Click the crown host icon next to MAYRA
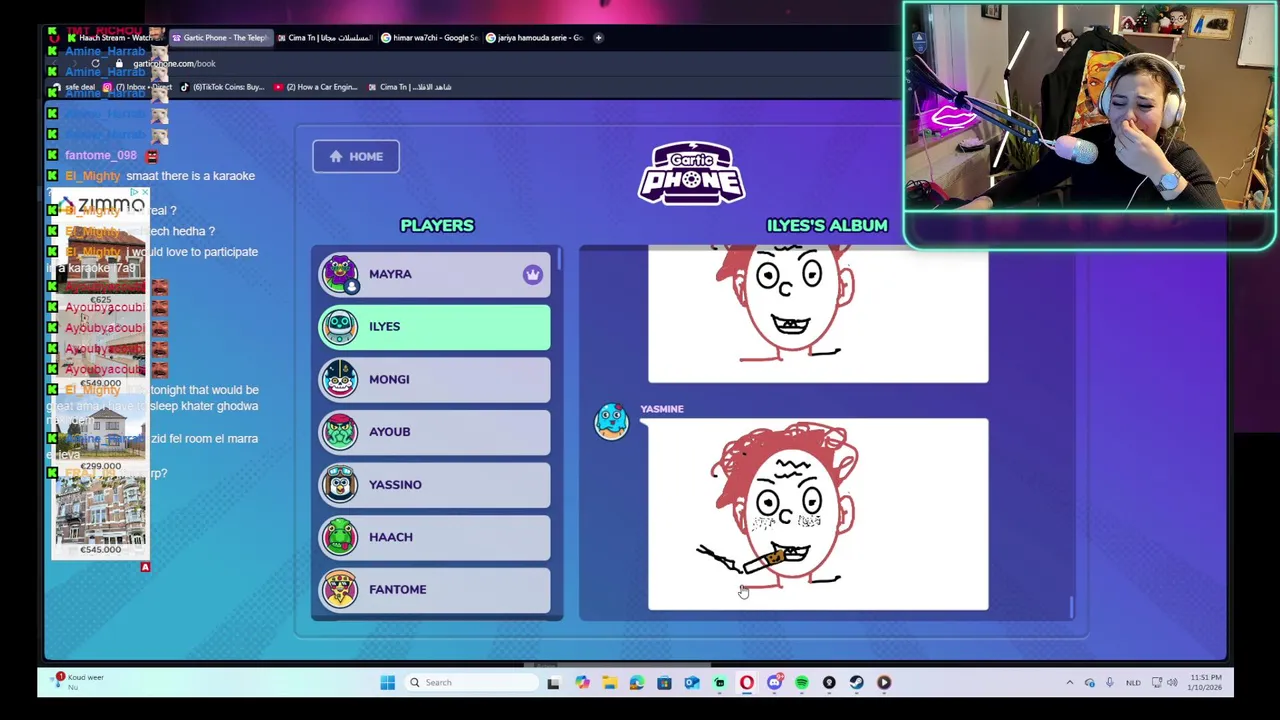The image size is (1280, 720). (532, 274)
